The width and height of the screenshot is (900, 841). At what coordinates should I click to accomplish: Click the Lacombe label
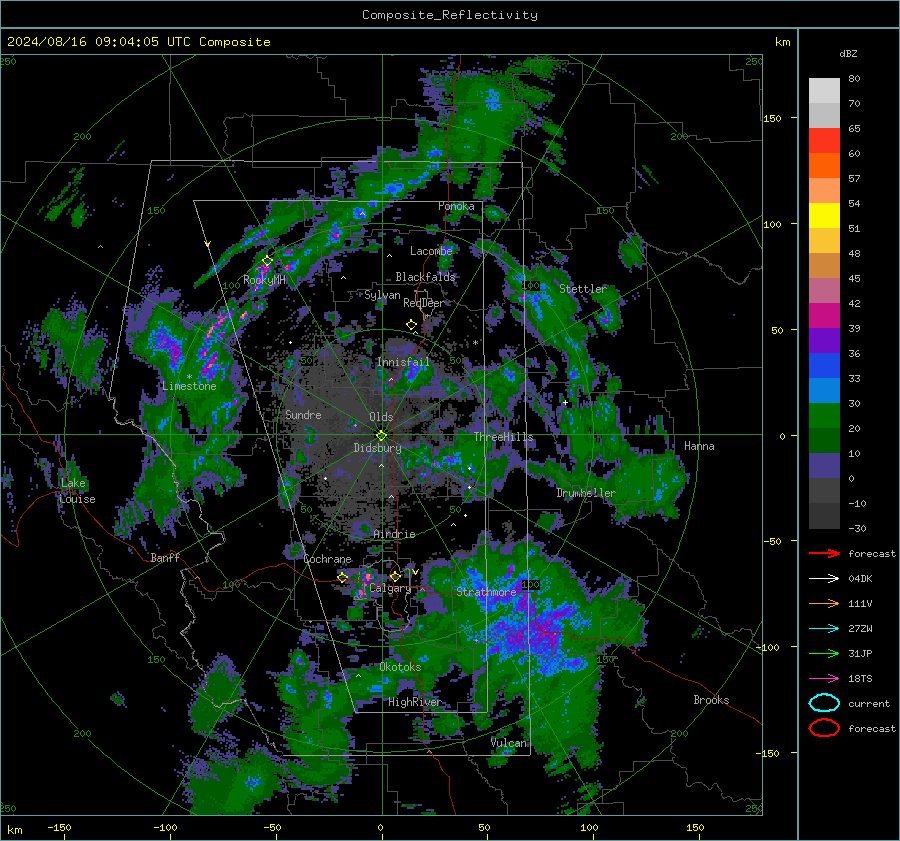coord(431,251)
